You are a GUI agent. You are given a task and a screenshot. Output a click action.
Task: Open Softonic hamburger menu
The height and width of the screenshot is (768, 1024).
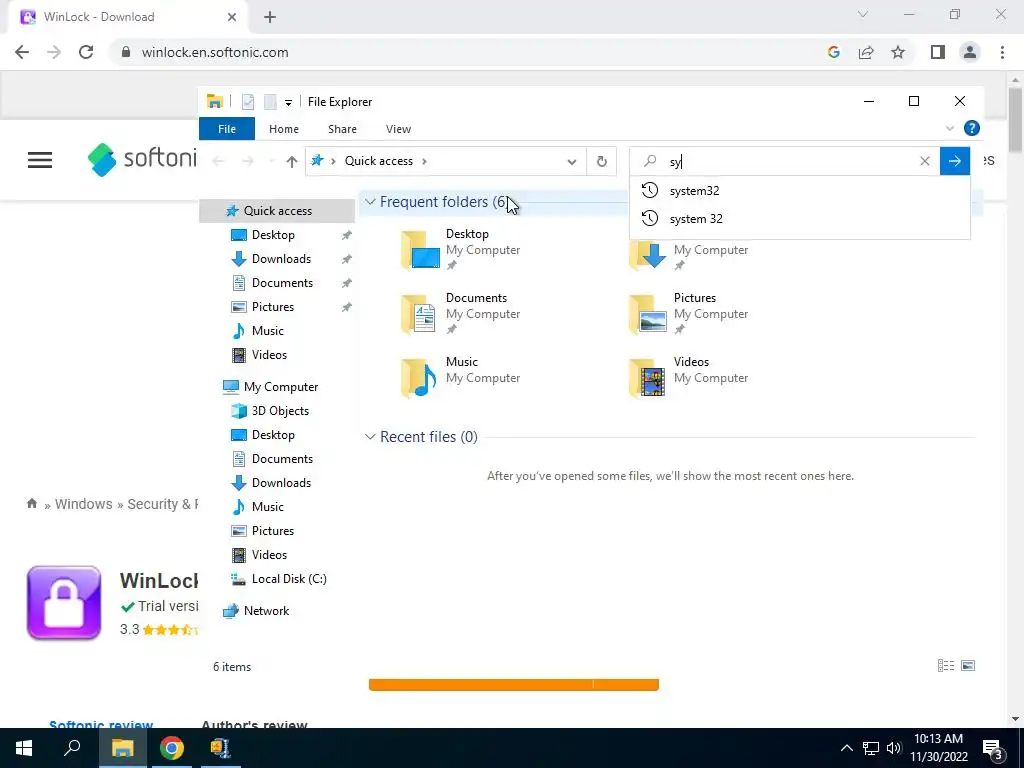pyautogui.click(x=40, y=160)
